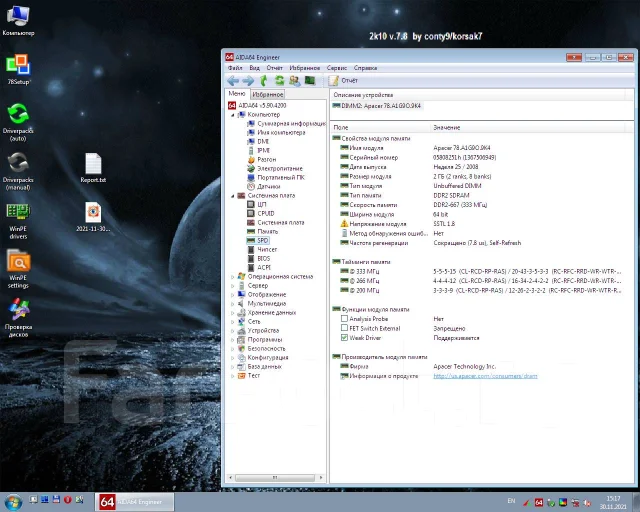640x512 pixels.
Task: Expand the Мультимедиа tree node
Action: coord(233,304)
